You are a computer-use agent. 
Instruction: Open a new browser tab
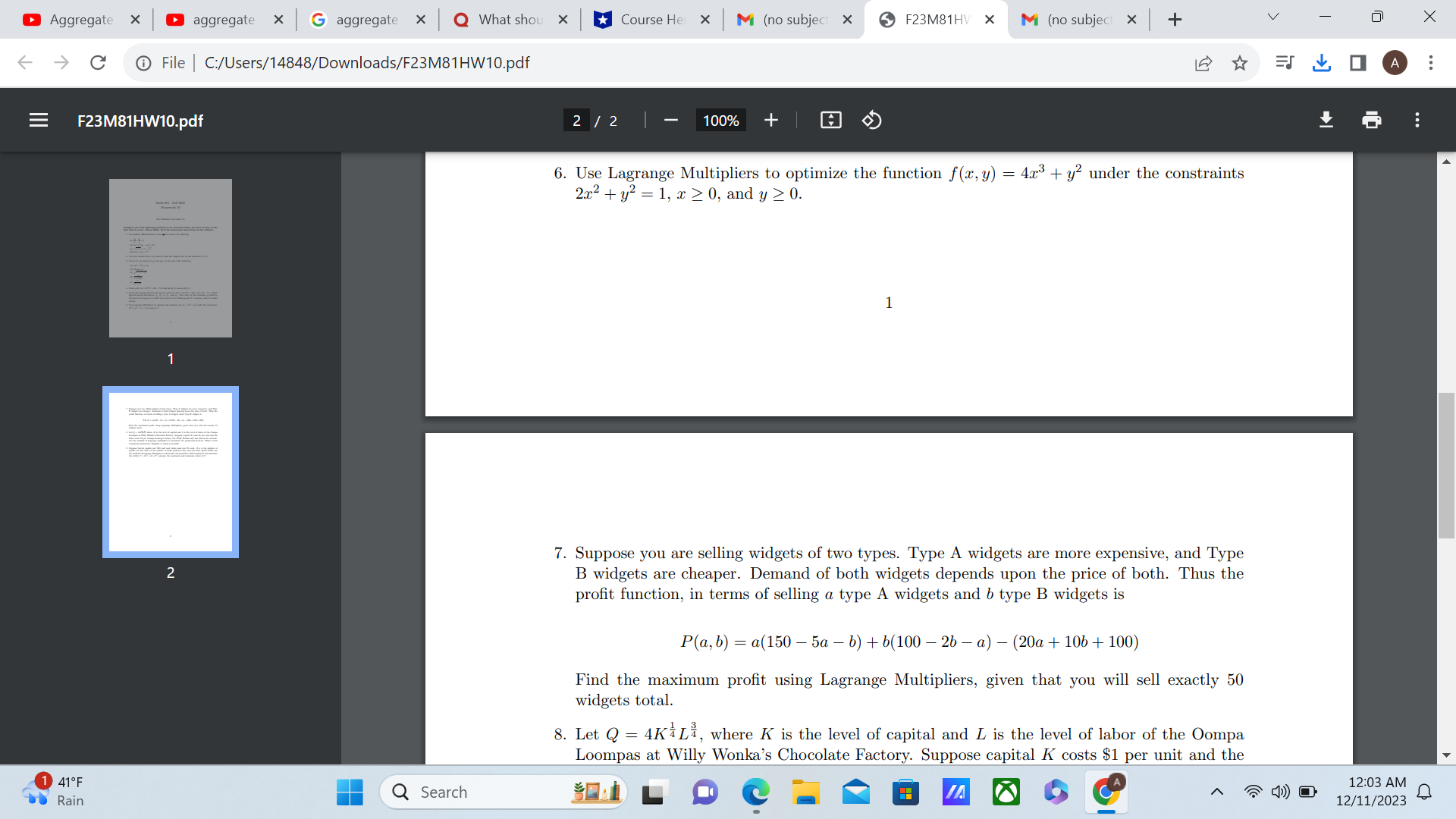(1175, 20)
